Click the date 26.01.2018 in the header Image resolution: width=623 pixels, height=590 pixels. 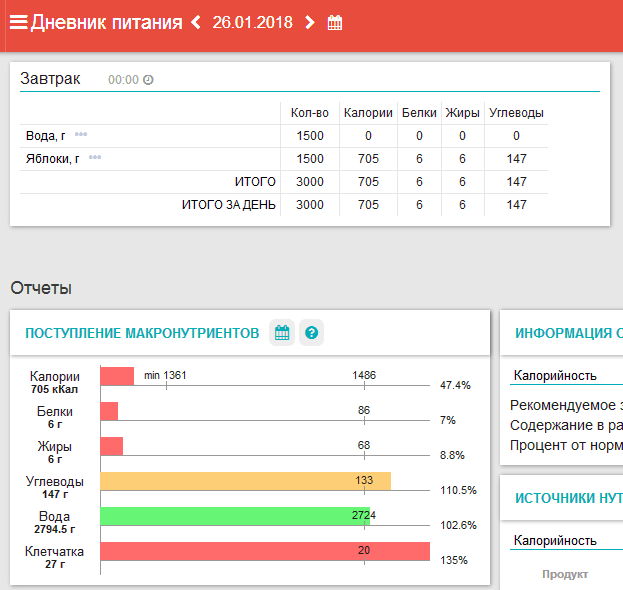point(252,22)
